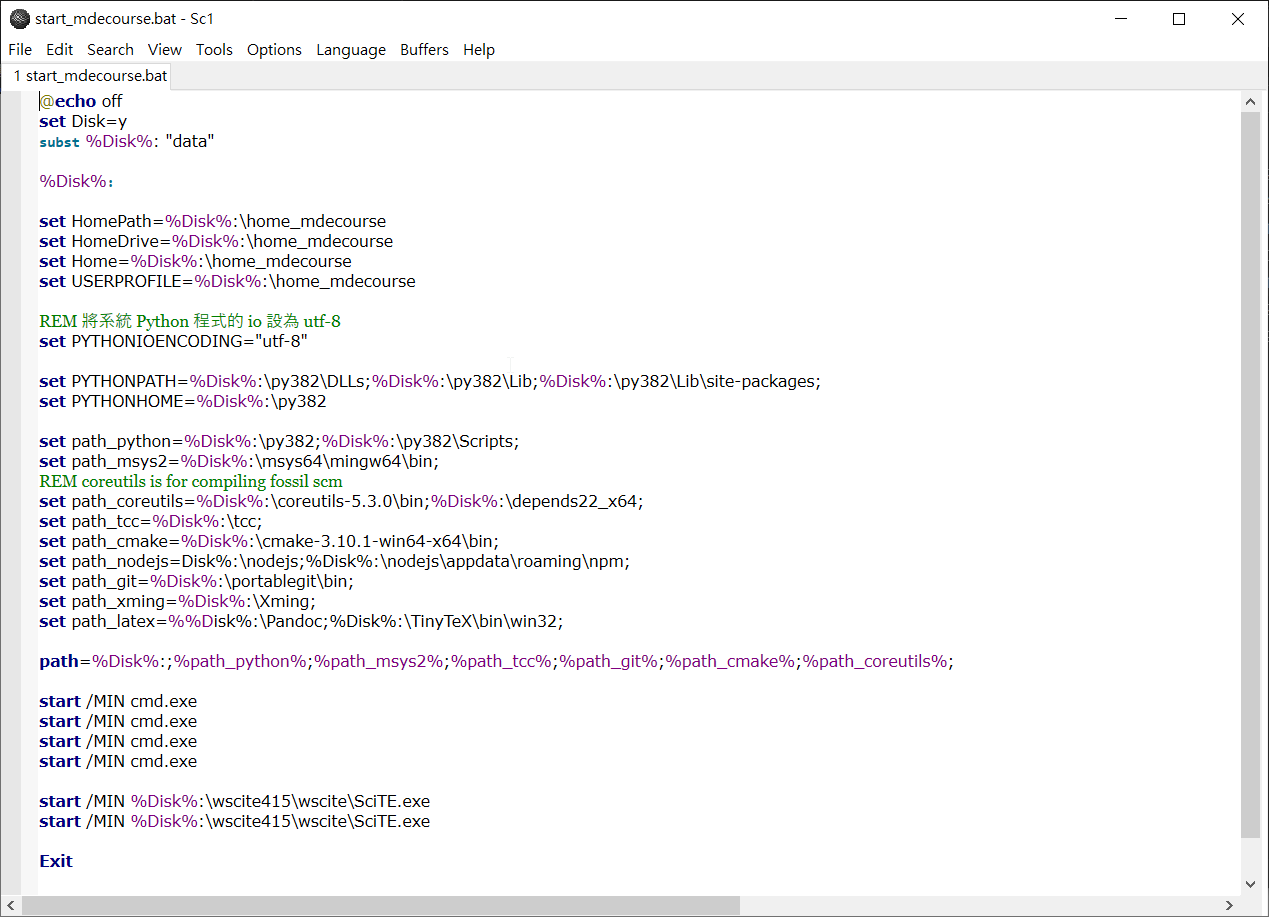
Task: Click the SciTE application icon in title bar
Action: pos(19,19)
